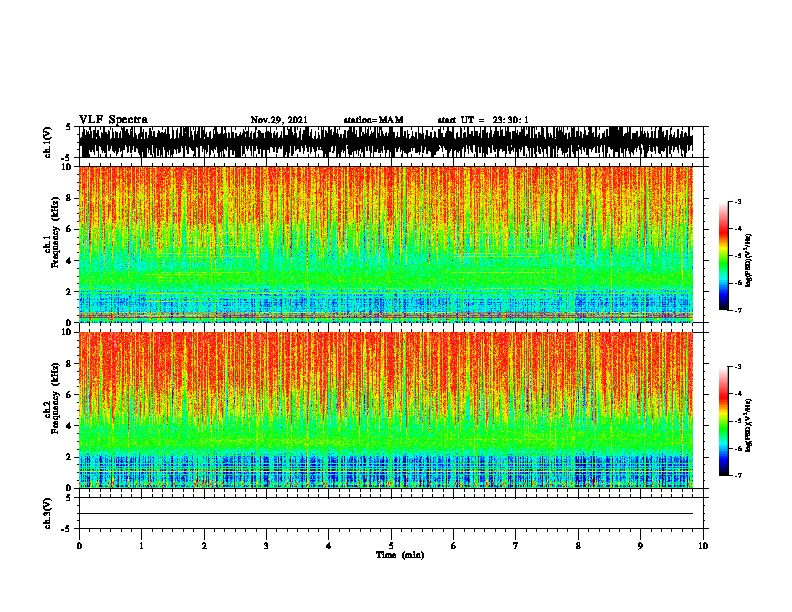The image size is (792, 612).
Task: Click the ch.1 colorbar log(PSD) label
Action: [x=748, y=261]
